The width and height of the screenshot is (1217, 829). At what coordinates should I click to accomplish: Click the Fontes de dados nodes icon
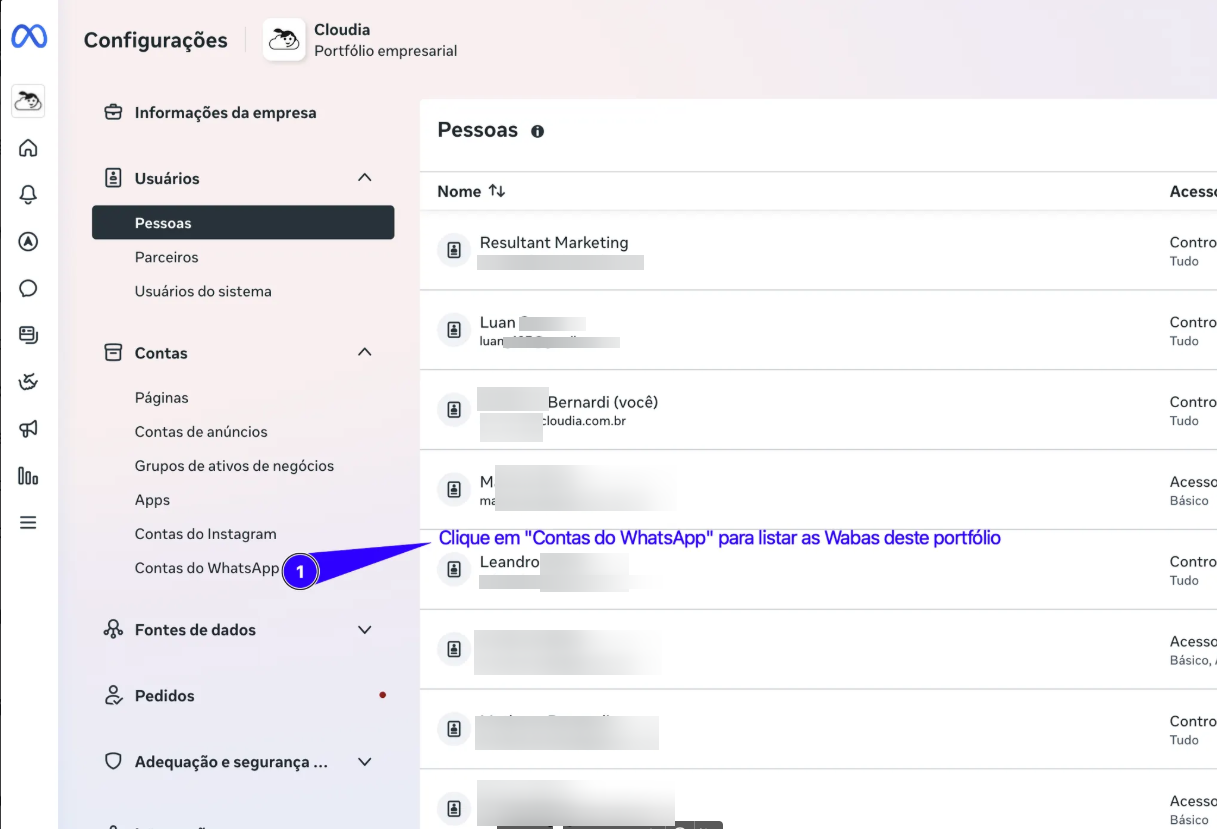tap(114, 630)
